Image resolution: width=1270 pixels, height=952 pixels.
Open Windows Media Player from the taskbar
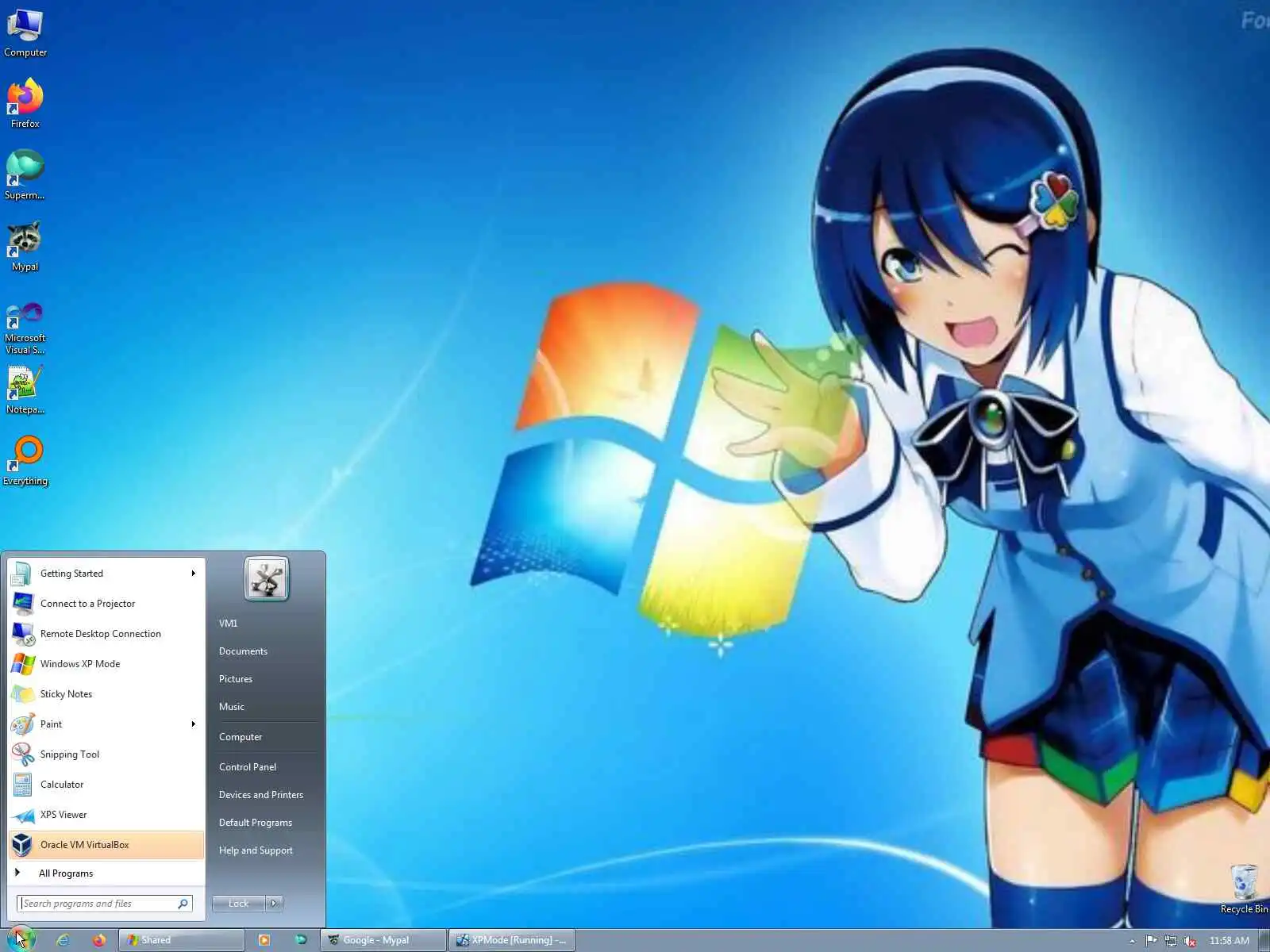click(x=264, y=940)
